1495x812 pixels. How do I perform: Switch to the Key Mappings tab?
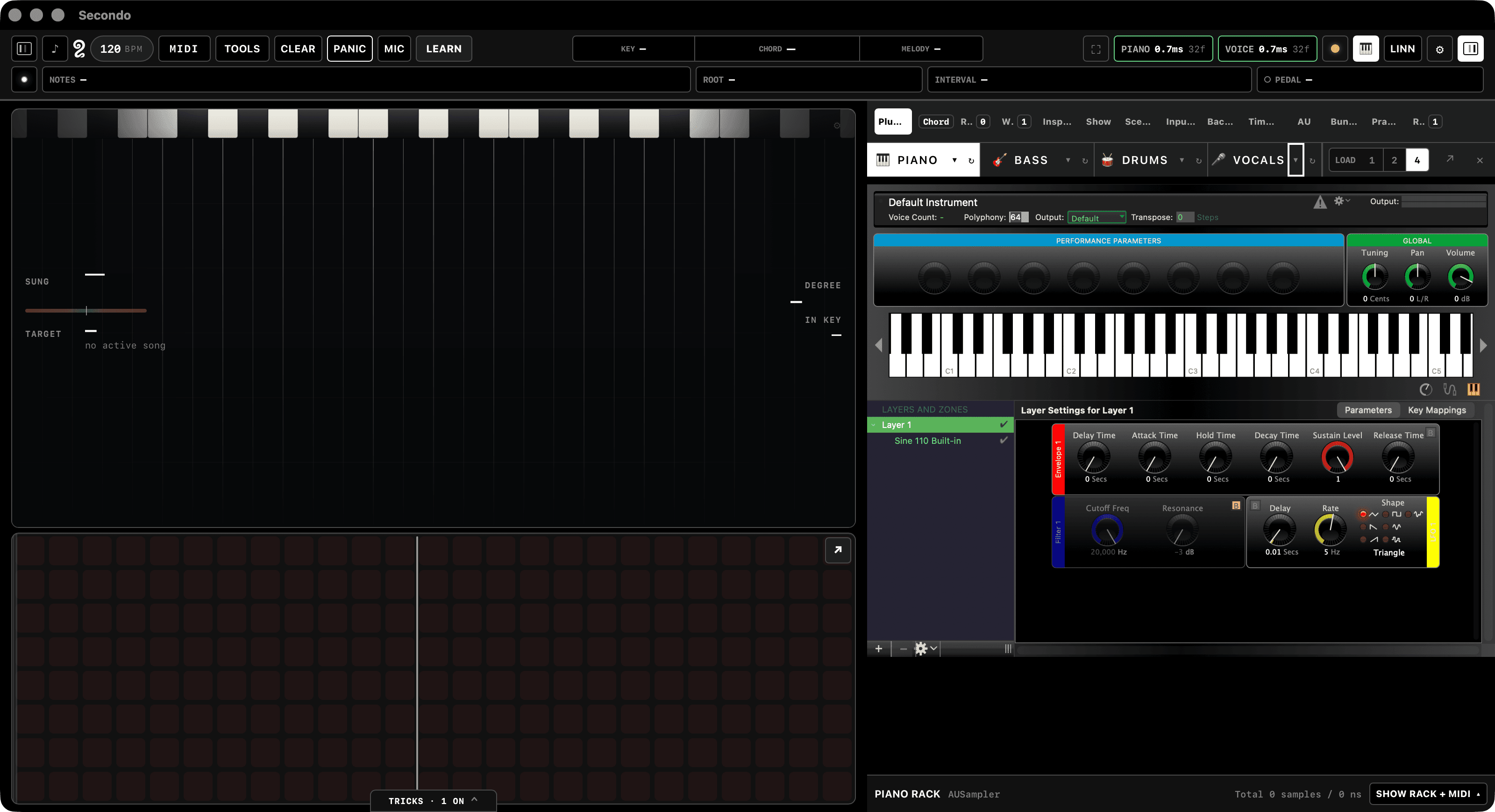[x=1437, y=410]
